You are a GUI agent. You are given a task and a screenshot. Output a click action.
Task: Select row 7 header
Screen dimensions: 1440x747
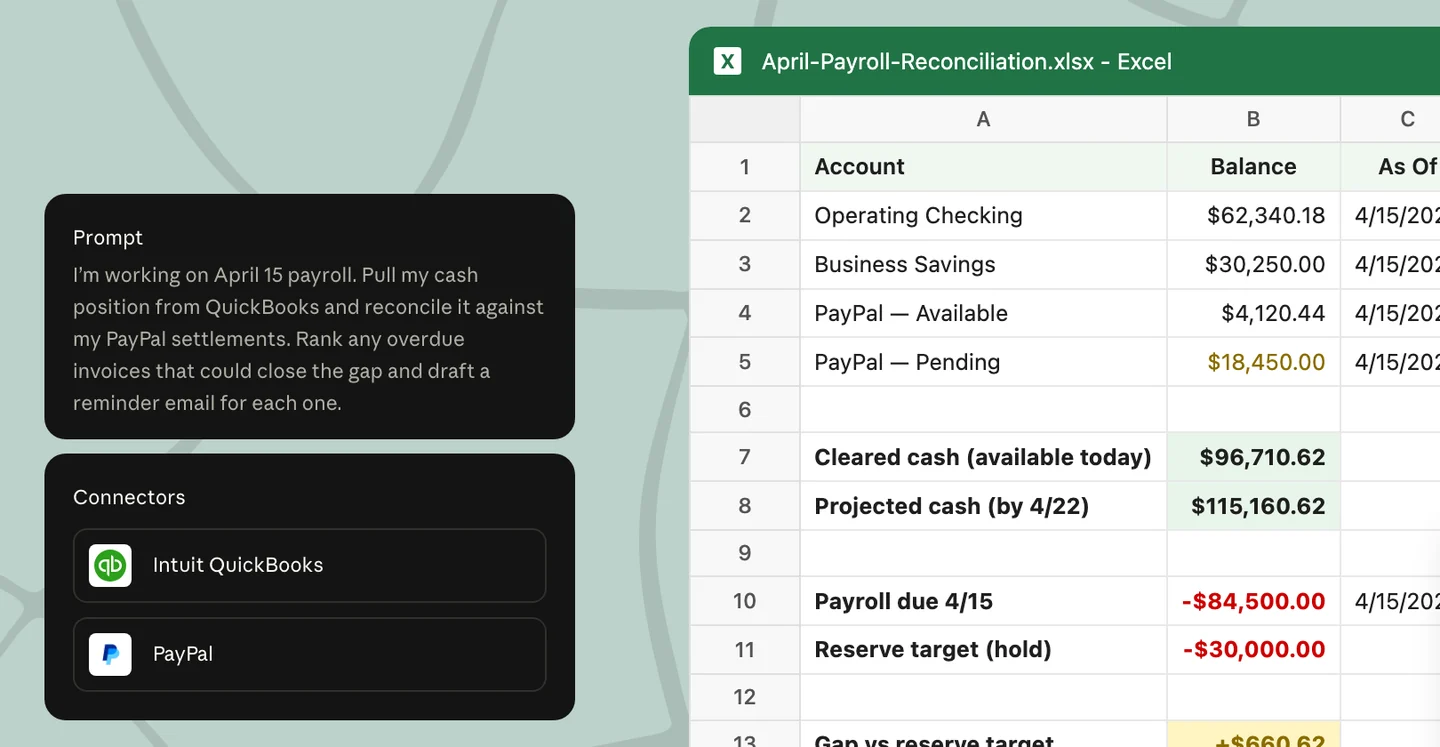[745, 457]
